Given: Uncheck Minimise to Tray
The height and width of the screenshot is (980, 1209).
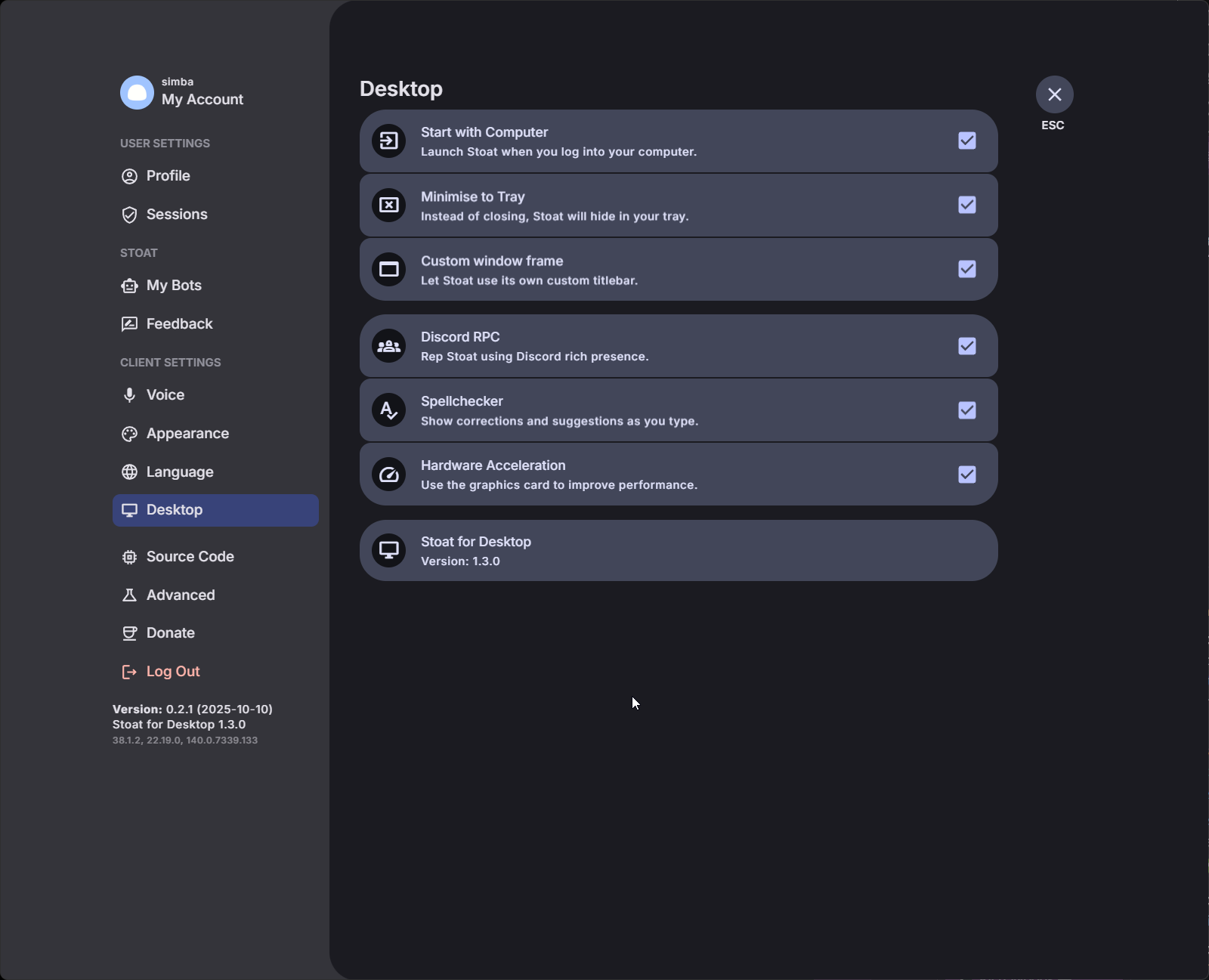Looking at the screenshot, I should [x=967, y=205].
